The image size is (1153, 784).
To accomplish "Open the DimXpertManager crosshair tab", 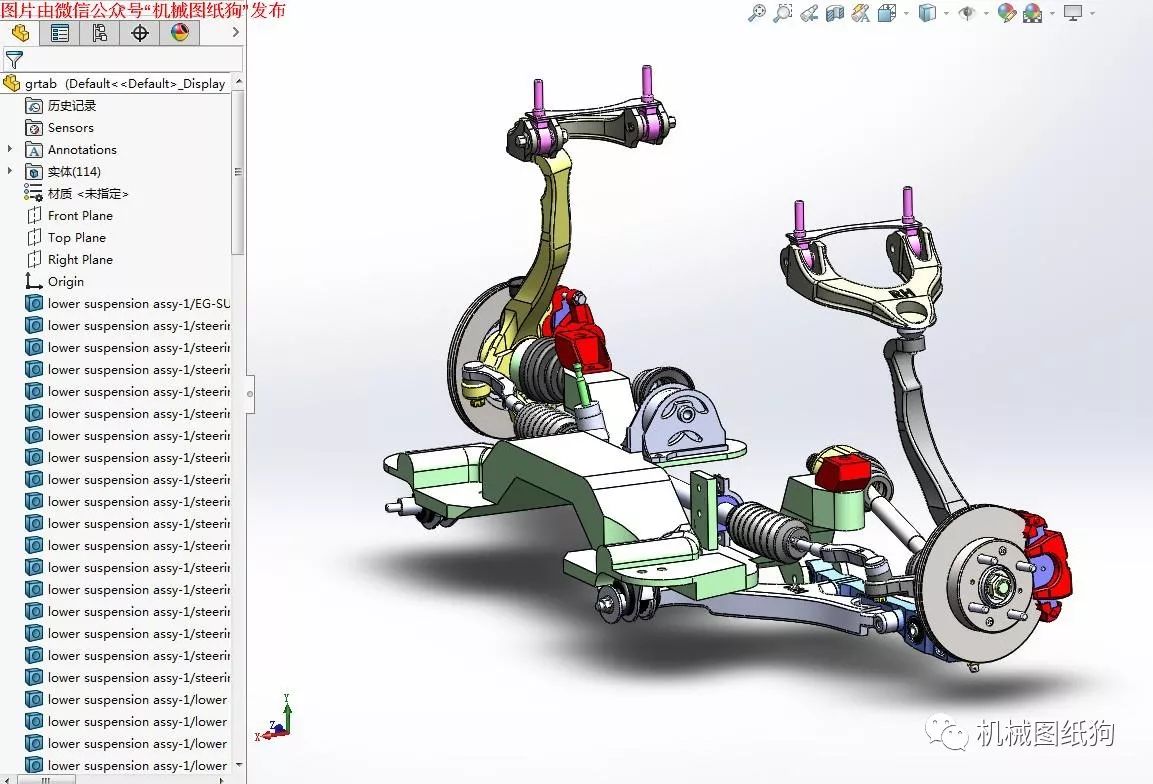I will tap(139, 33).
